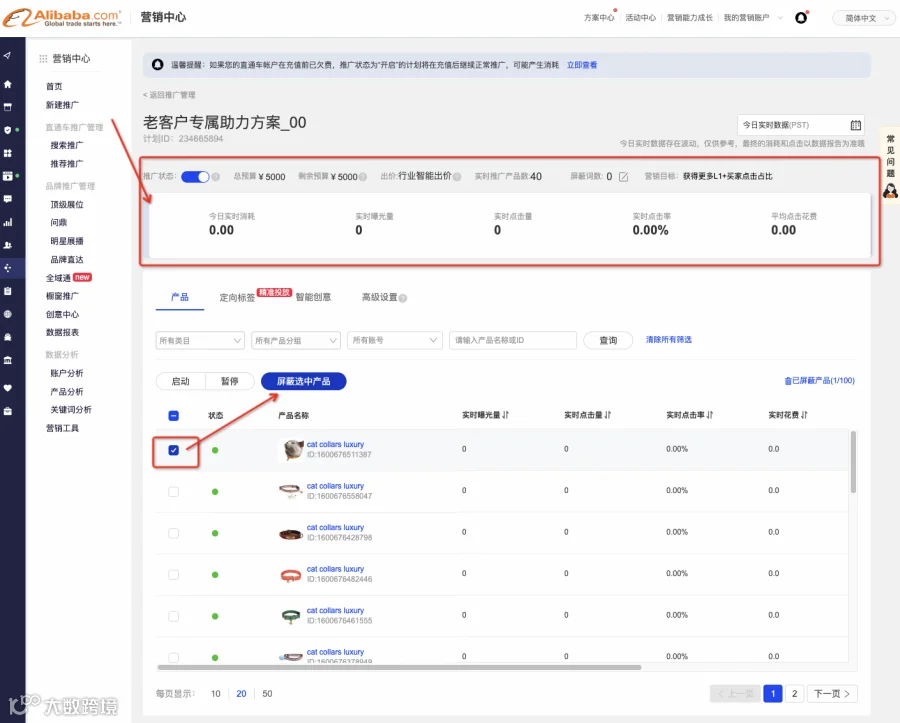Click the 屏蔽选中产品 button
This screenshot has width=900, height=723.
304,381
